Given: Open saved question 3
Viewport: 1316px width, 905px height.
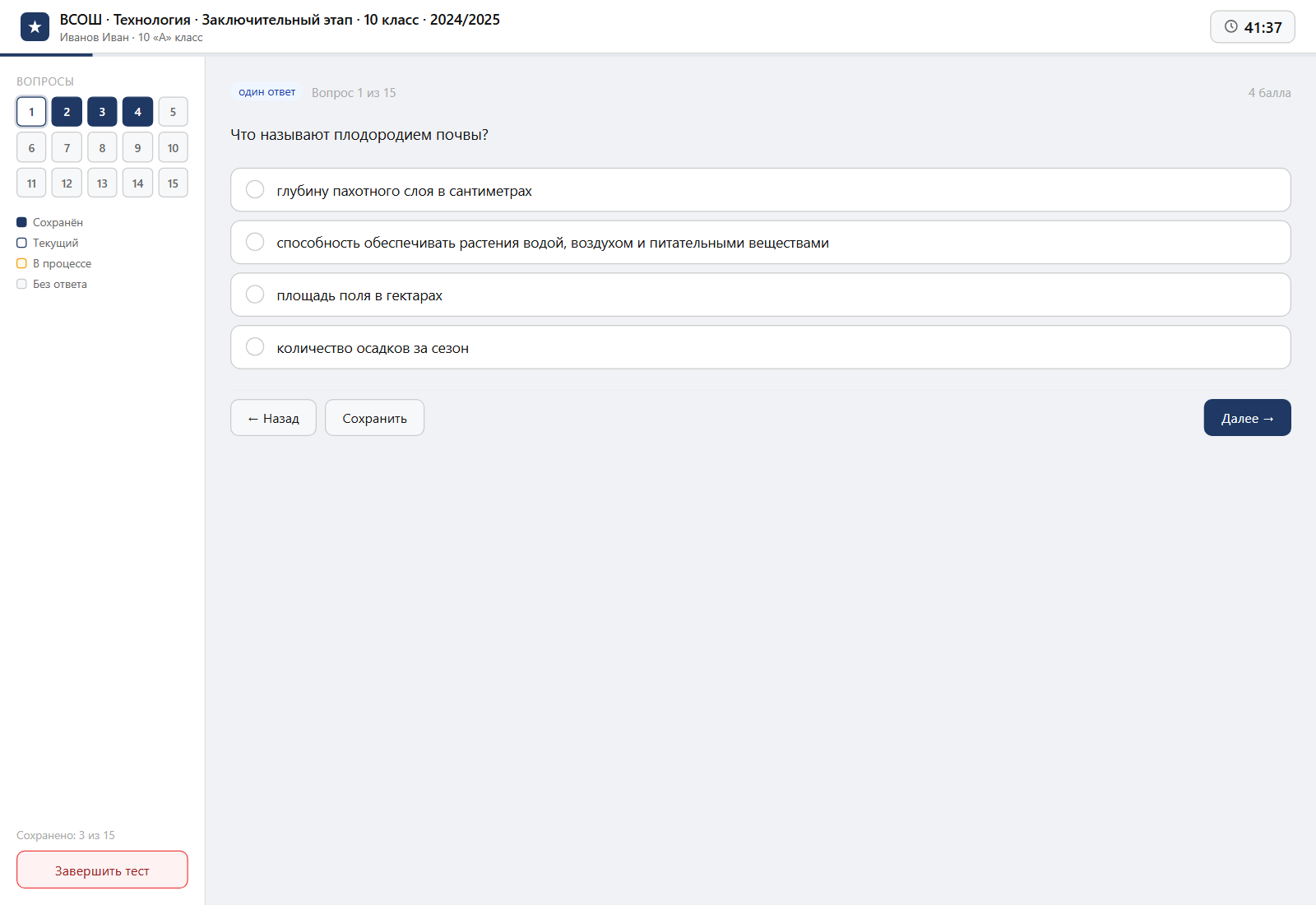Looking at the screenshot, I should (102, 112).
